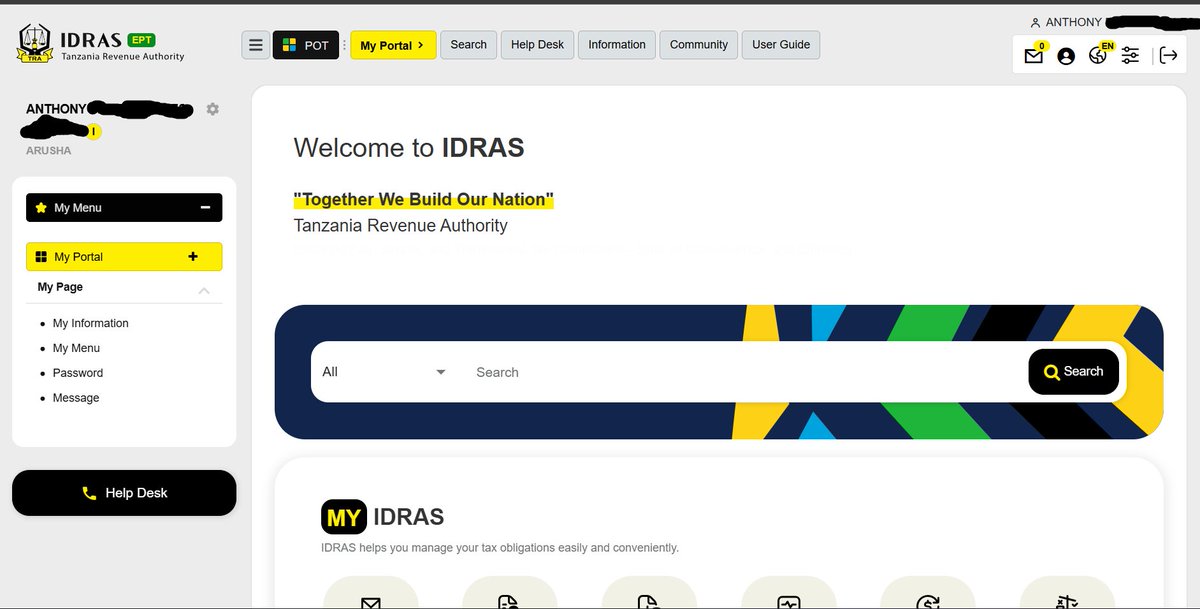
Task: Click the star icon on My Menu header
Action: [41, 208]
